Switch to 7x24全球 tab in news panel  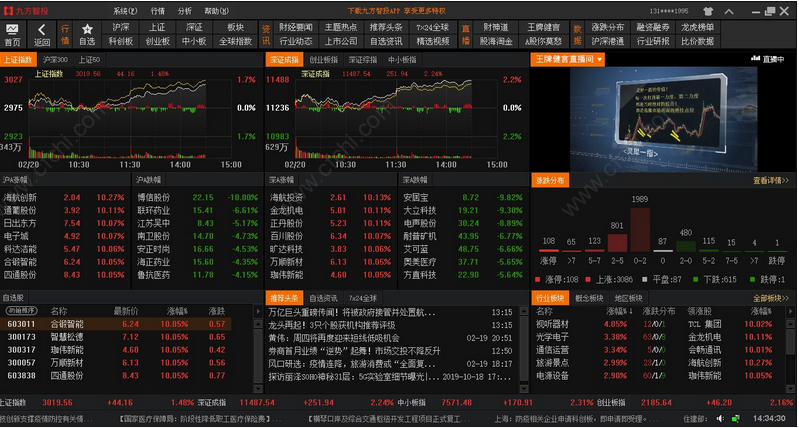coord(363,298)
